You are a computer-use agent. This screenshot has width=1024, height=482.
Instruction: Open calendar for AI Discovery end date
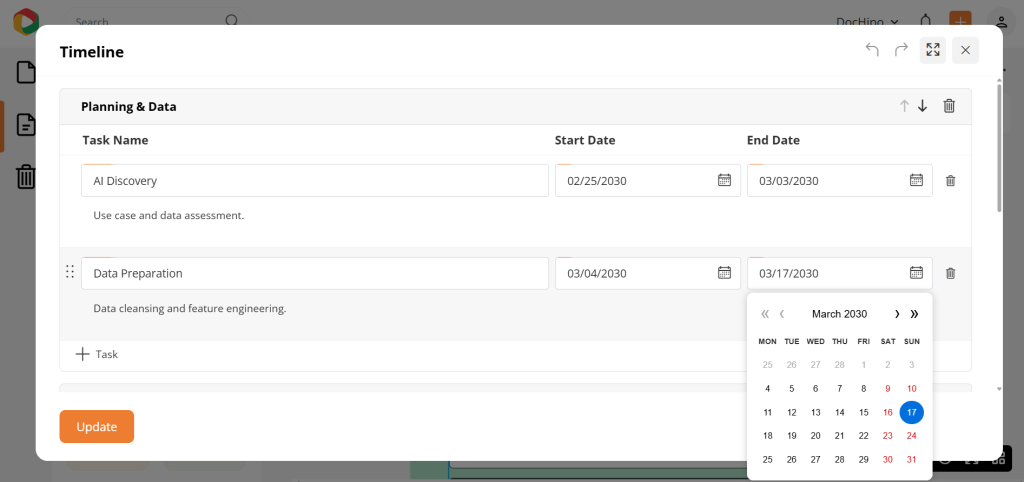pos(916,180)
